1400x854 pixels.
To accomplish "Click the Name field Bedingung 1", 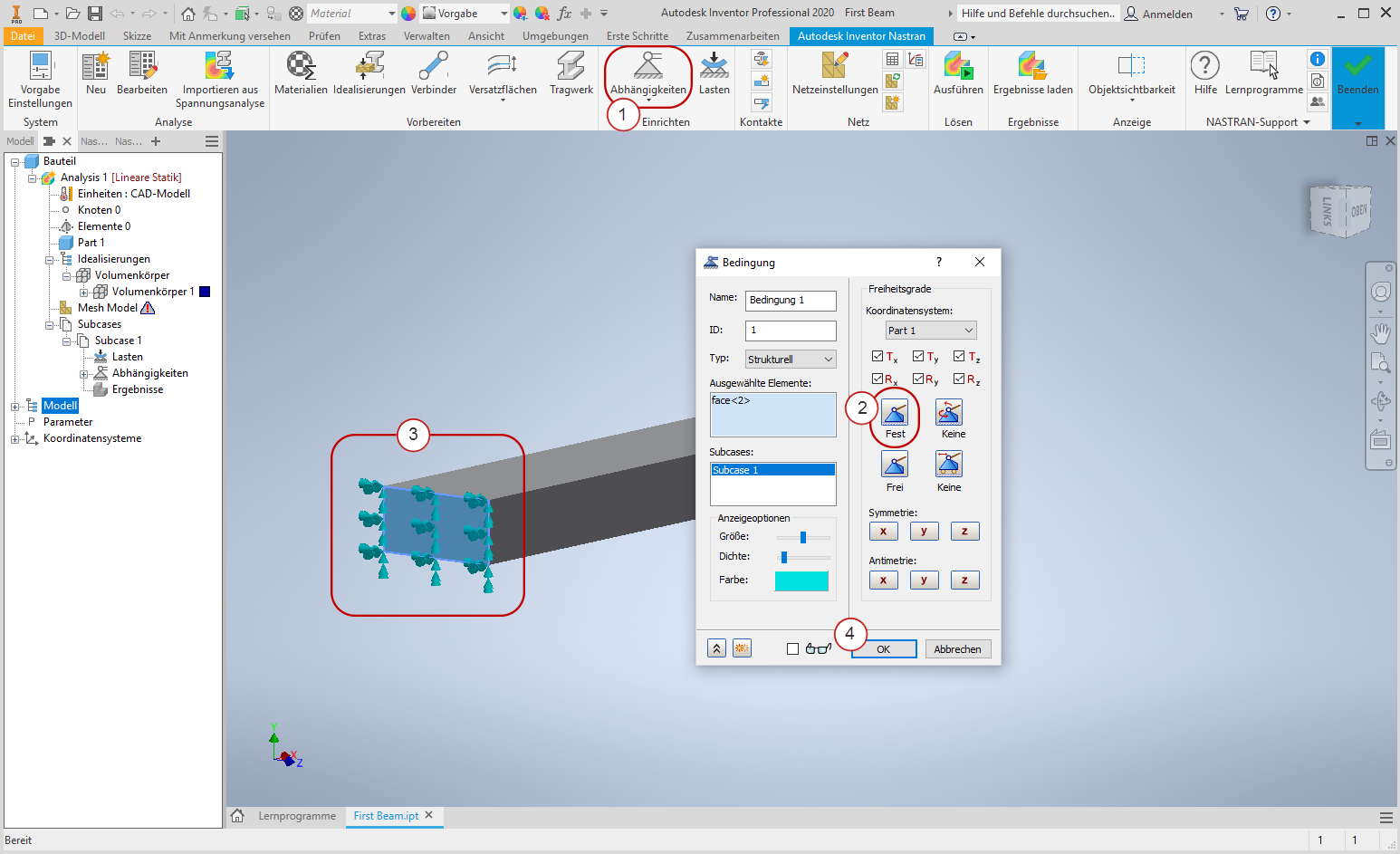I will (791, 300).
